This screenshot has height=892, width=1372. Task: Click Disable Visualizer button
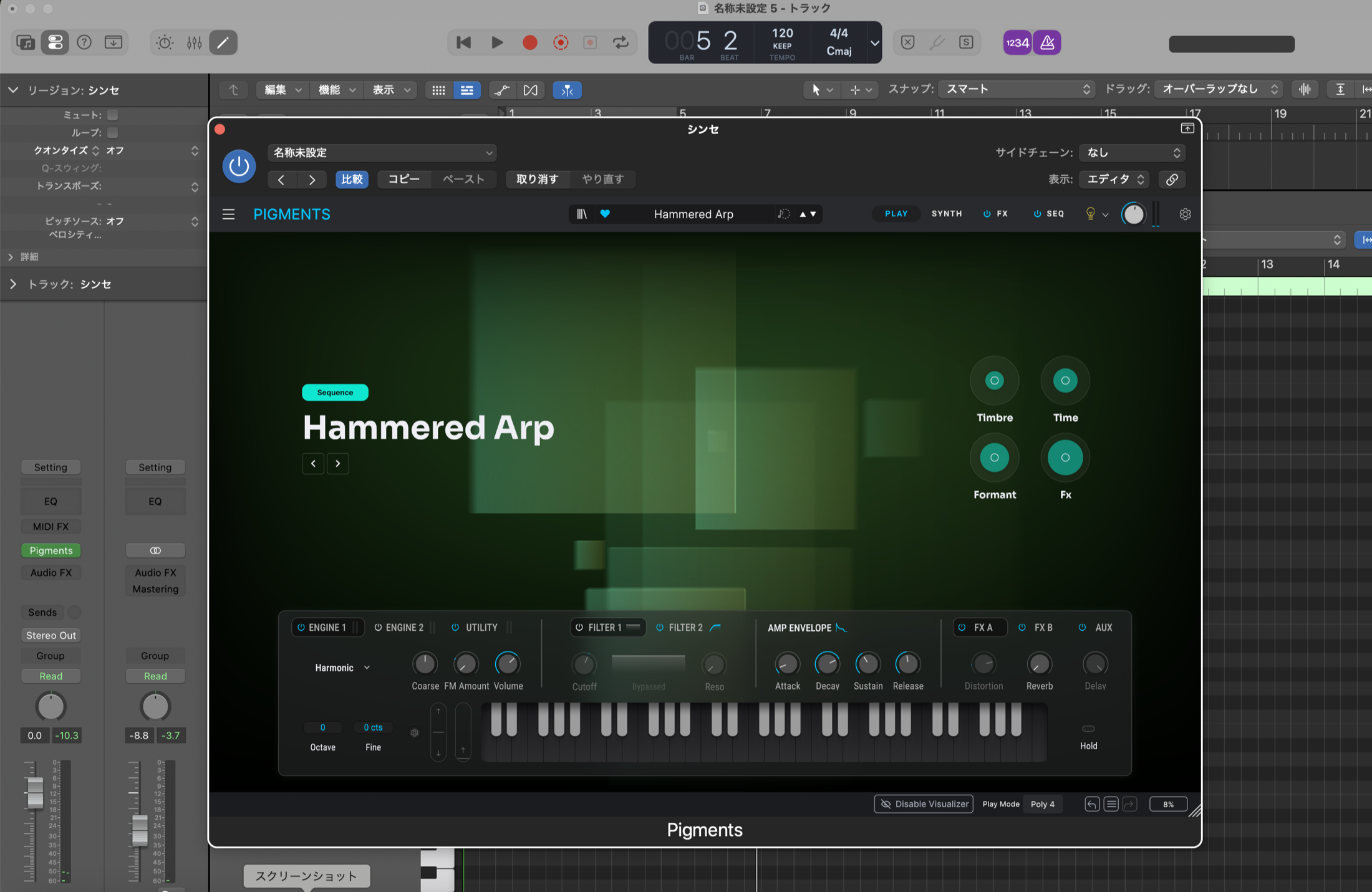coord(924,804)
